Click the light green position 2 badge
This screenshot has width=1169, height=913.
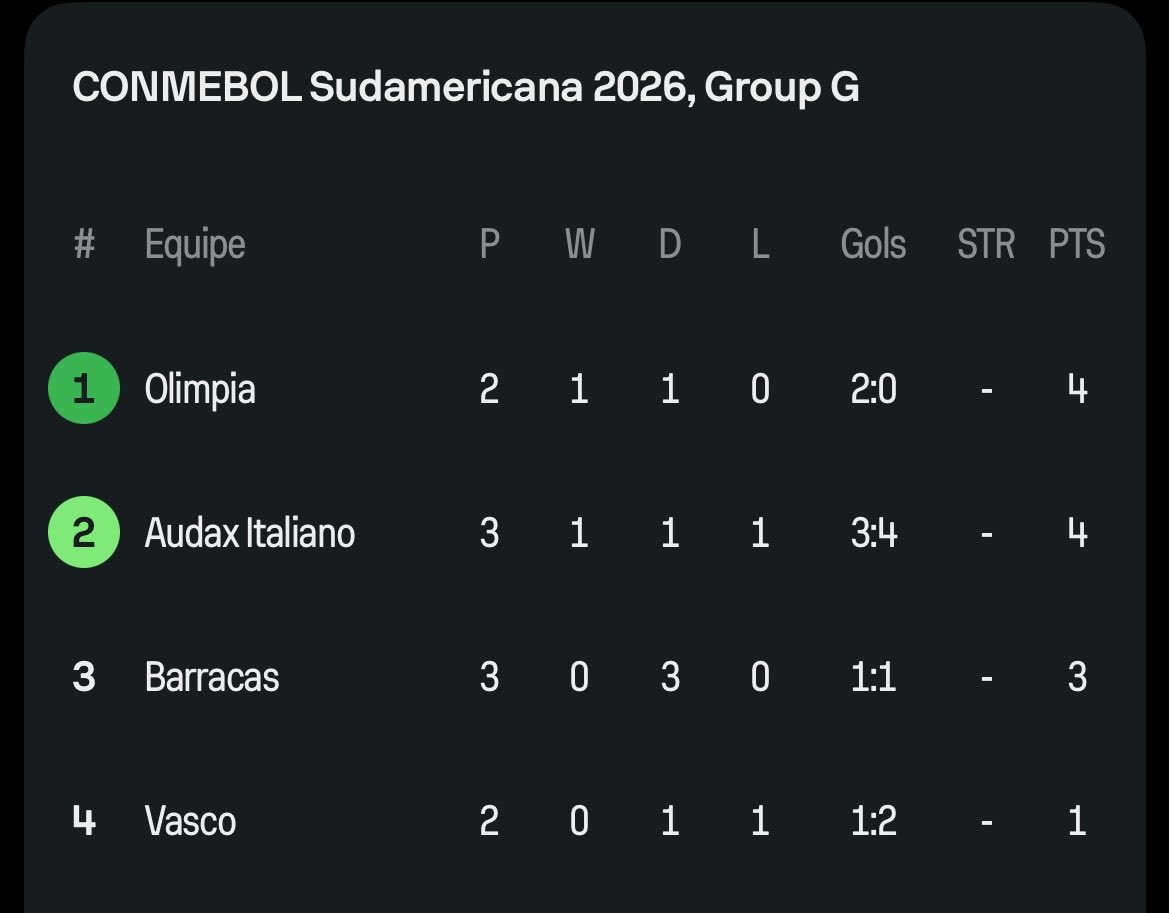84,532
